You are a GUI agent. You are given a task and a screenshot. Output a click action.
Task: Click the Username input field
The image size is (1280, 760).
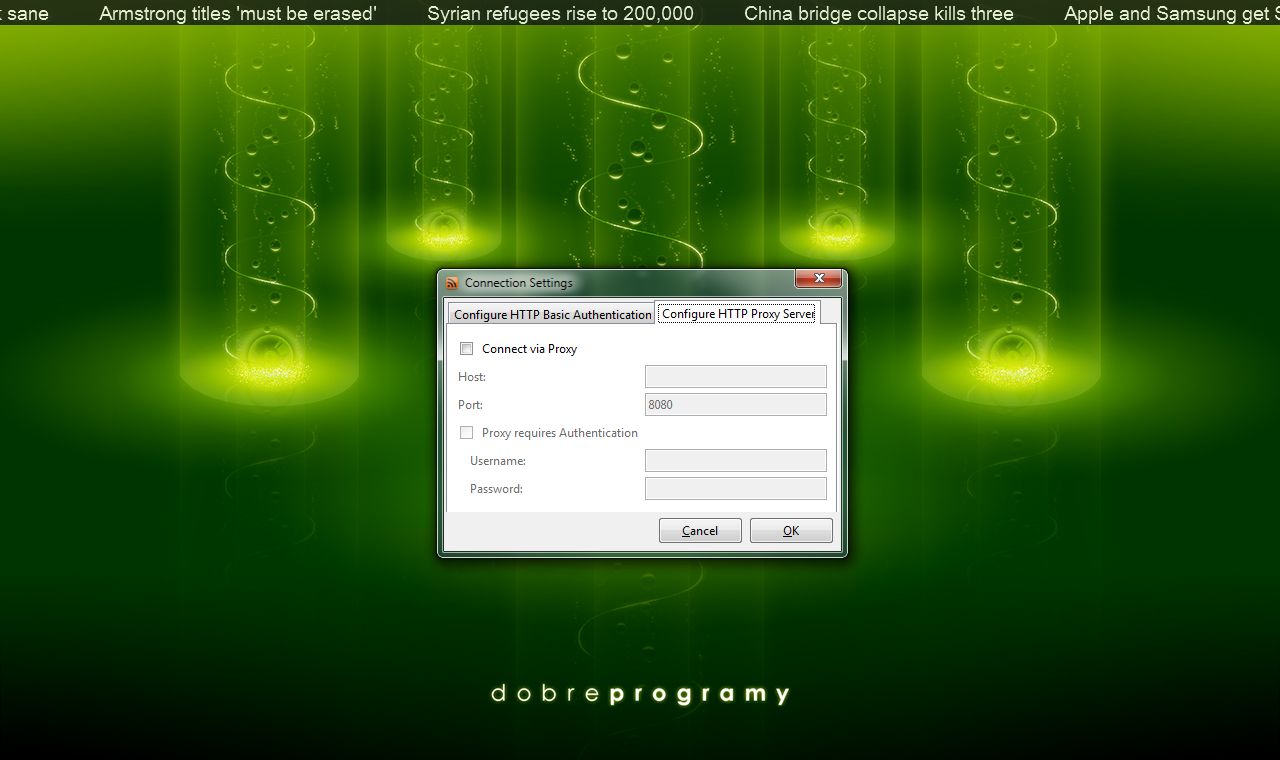tap(736, 461)
